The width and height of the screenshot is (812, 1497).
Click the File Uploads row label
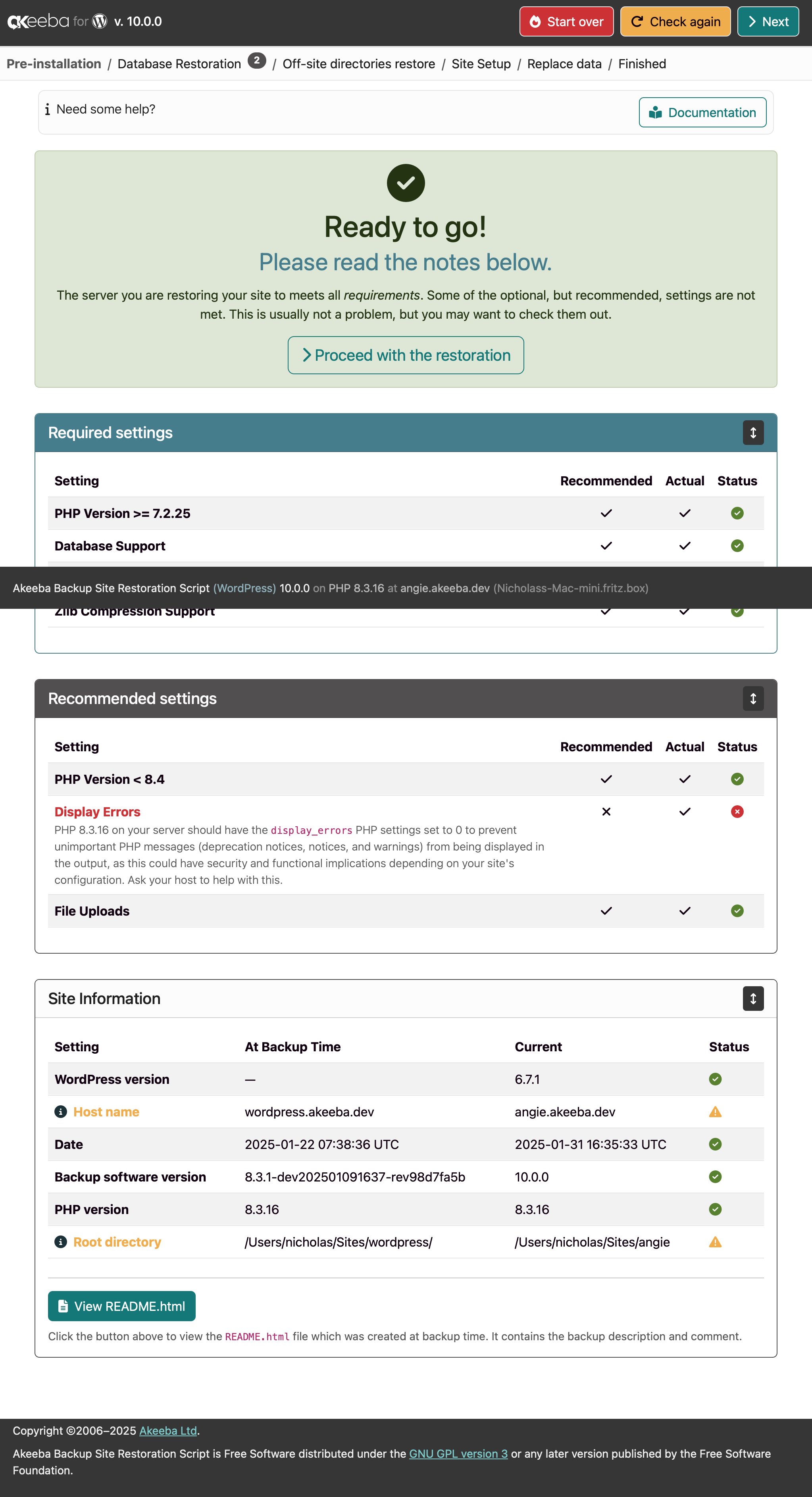coord(92,911)
